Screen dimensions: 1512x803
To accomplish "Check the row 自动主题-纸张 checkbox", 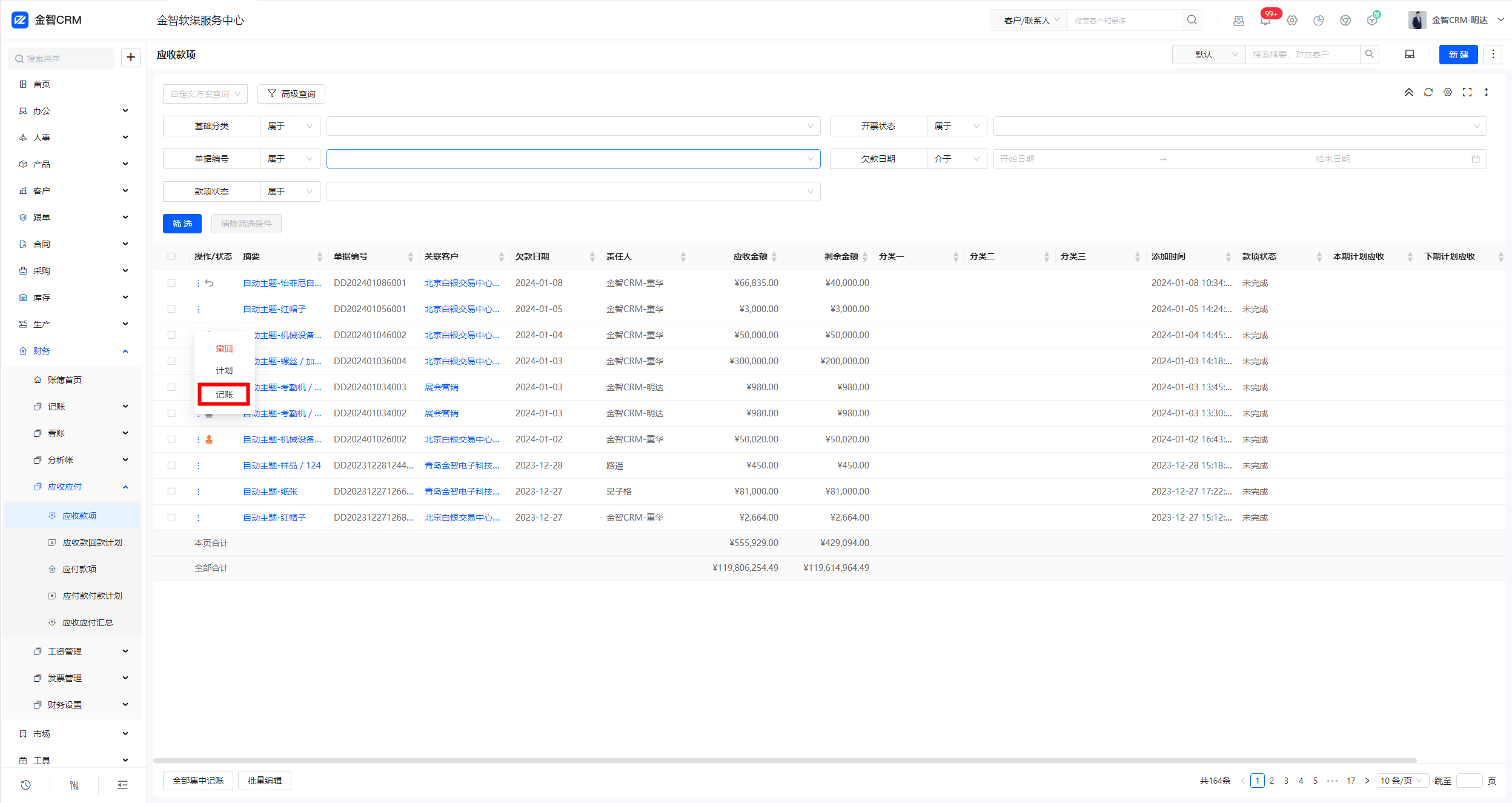I will tap(171, 491).
